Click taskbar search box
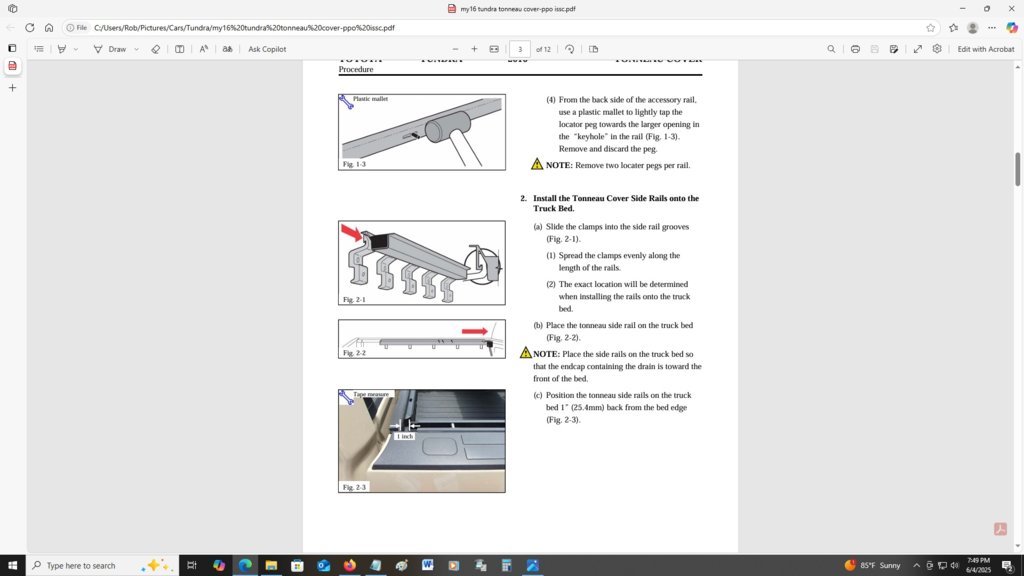This screenshot has height=576, width=1024. click(102, 566)
